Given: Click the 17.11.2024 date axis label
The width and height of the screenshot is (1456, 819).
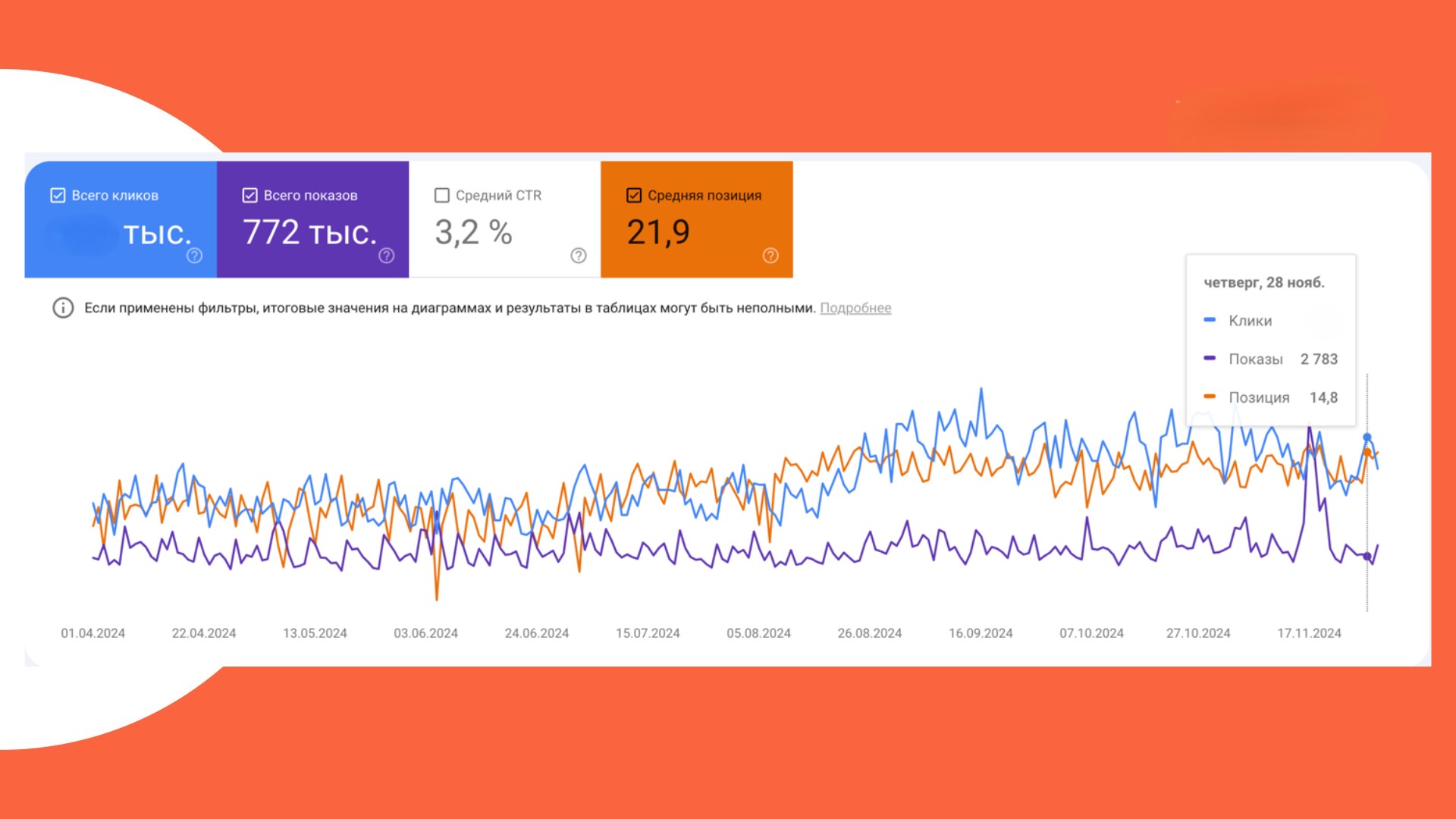Looking at the screenshot, I should (1309, 633).
